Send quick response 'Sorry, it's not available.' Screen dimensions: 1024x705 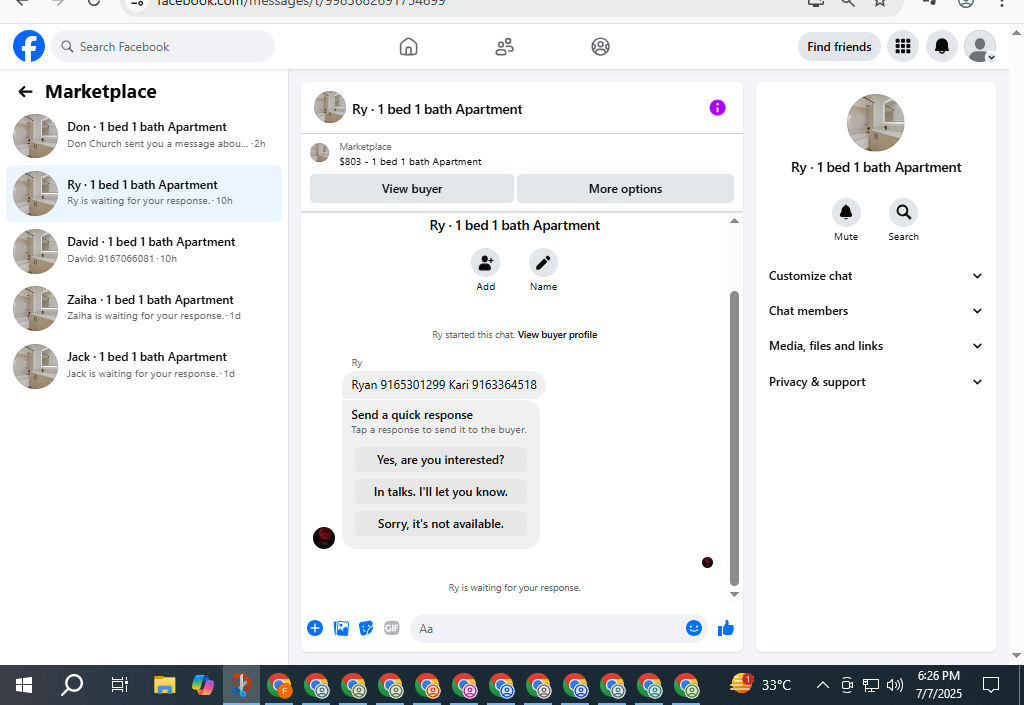(441, 524)
